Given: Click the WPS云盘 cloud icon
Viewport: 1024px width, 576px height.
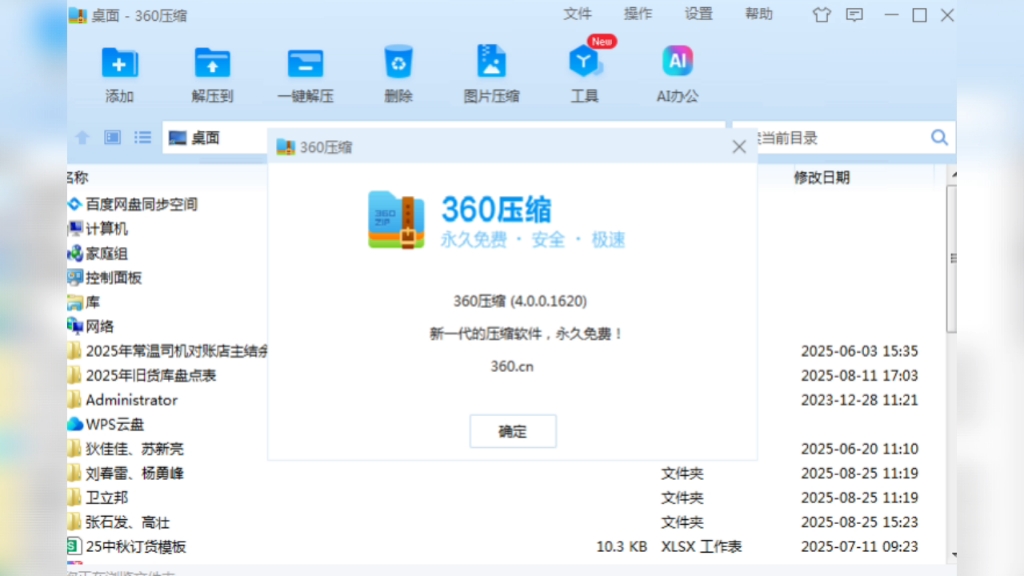Looking at the screenshot, I should [x=75, y=424].
